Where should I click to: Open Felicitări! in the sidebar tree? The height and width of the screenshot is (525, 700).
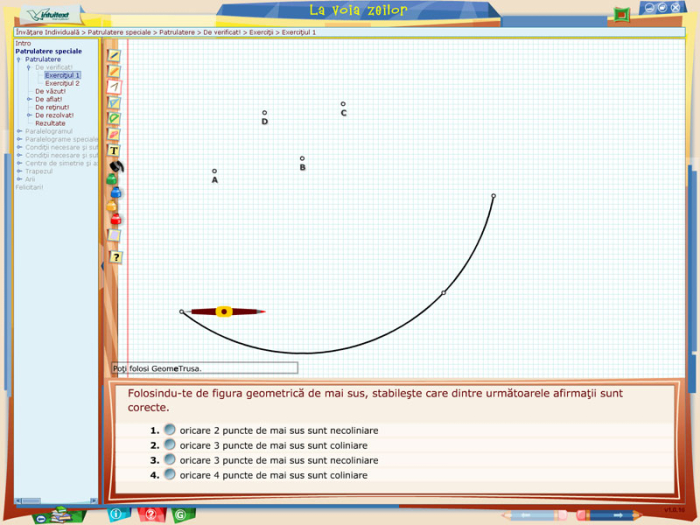coord(29,188)
